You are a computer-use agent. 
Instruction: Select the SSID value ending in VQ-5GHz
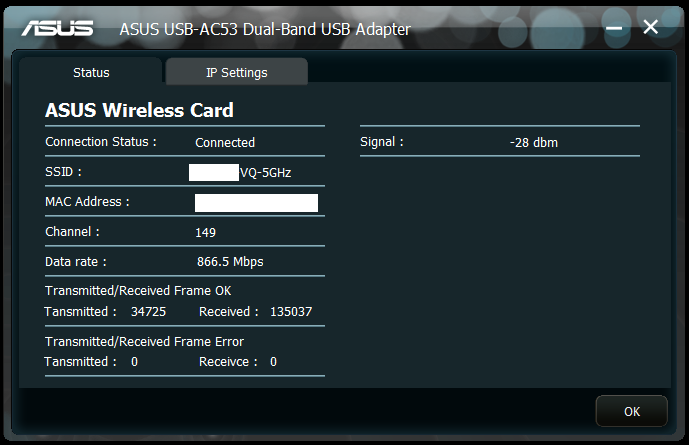[x=240, y=172]
